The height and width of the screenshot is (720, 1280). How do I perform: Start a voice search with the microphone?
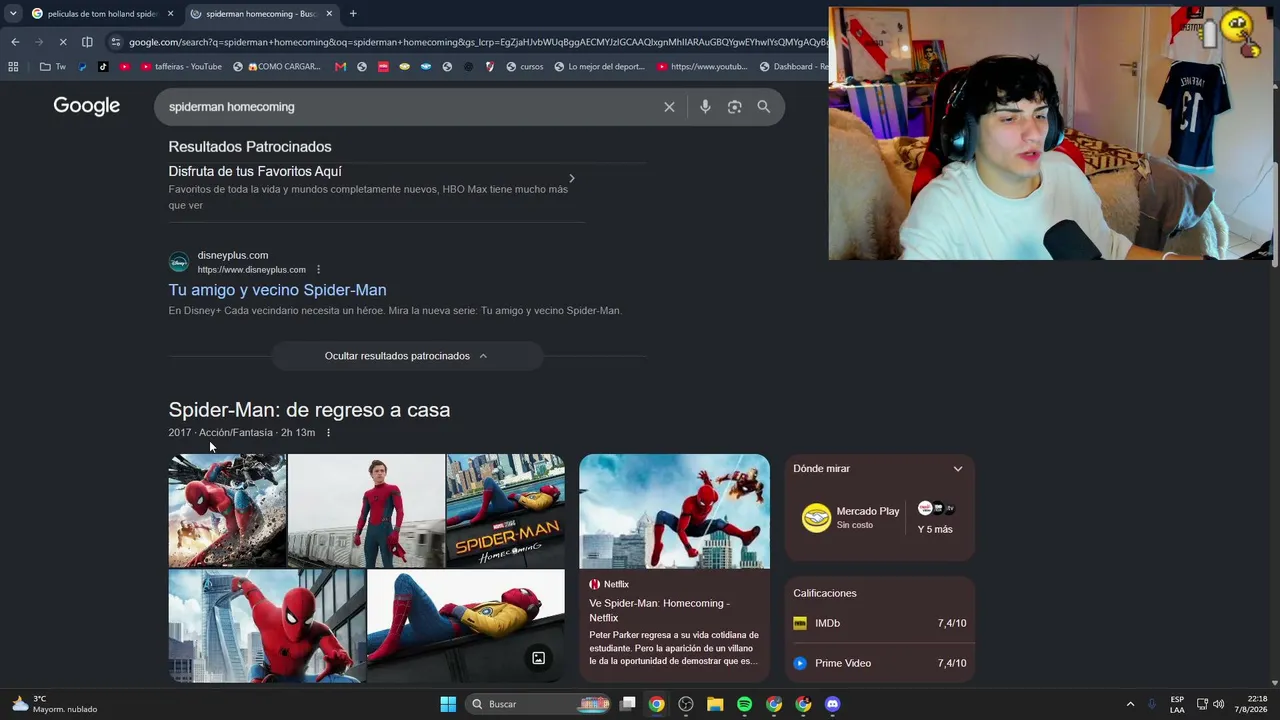click(705, 107)
